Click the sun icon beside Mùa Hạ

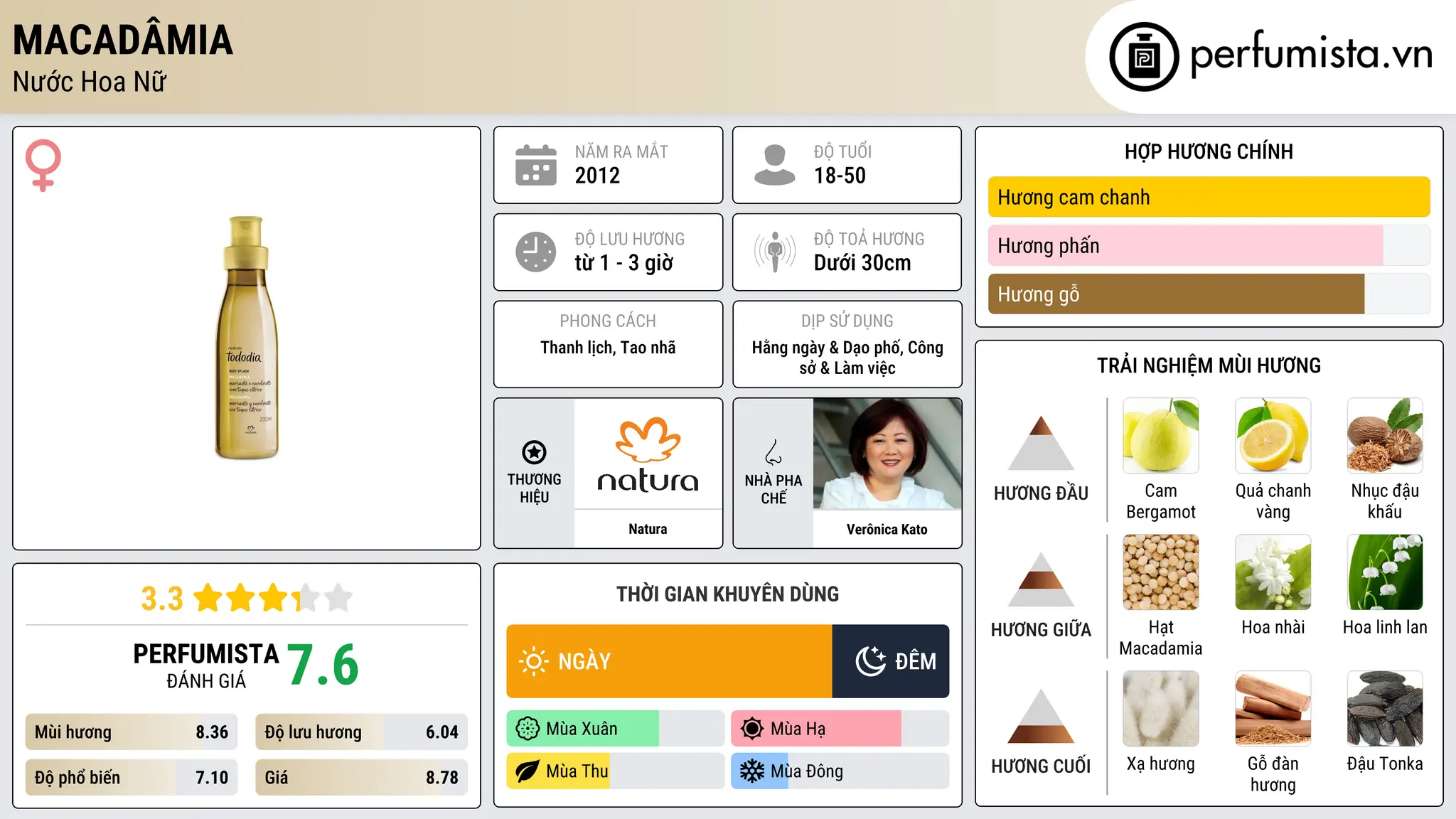[752, 729]
